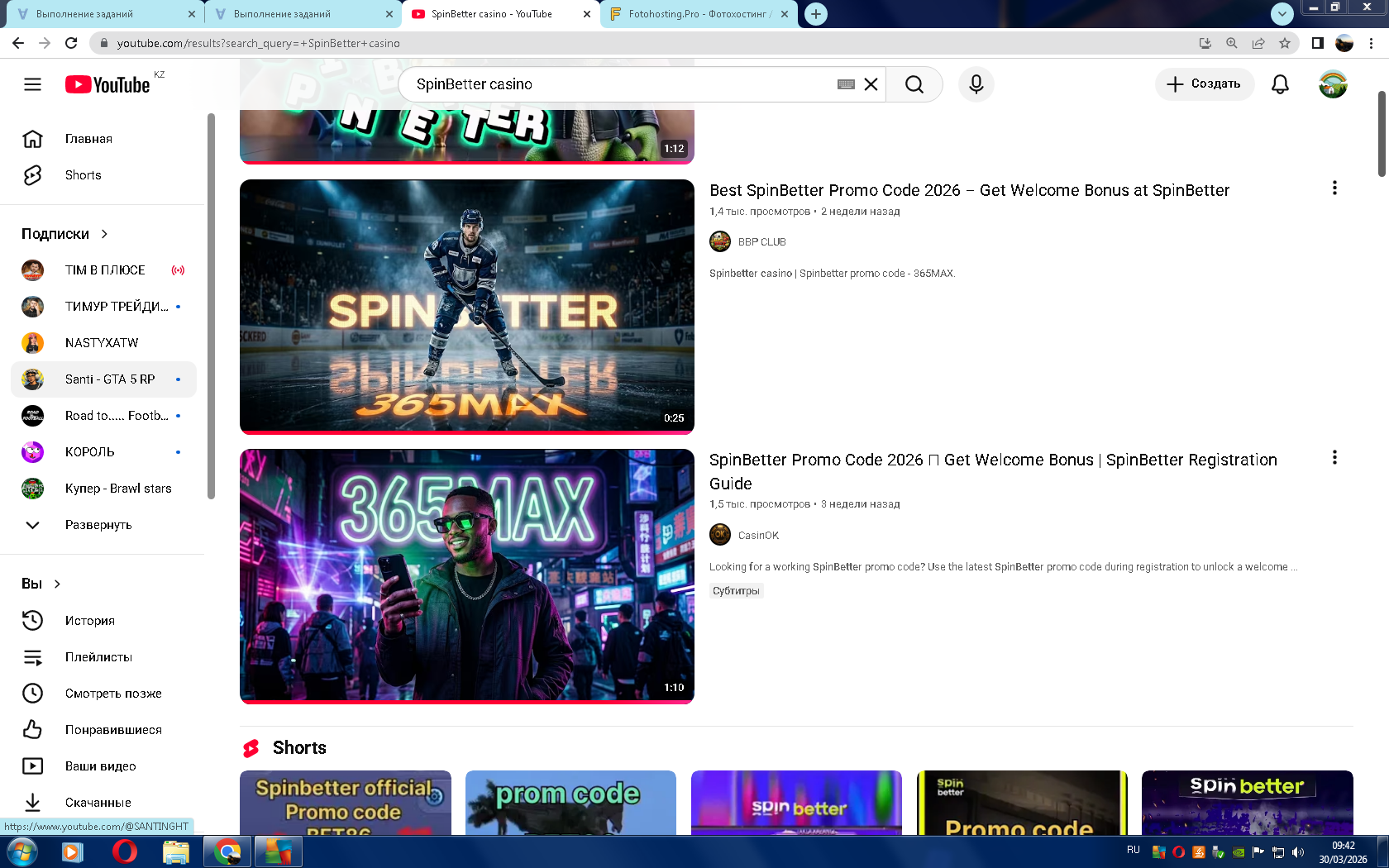Screen dimensions: 1389x868
Task: Click the search magnifier button
Action: tap(914, 84)
